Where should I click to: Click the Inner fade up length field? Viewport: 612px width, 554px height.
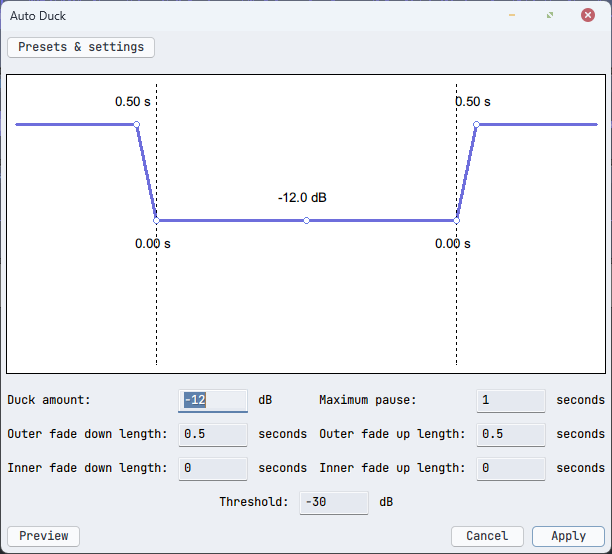pyautogui.click(x=511, y=468)
